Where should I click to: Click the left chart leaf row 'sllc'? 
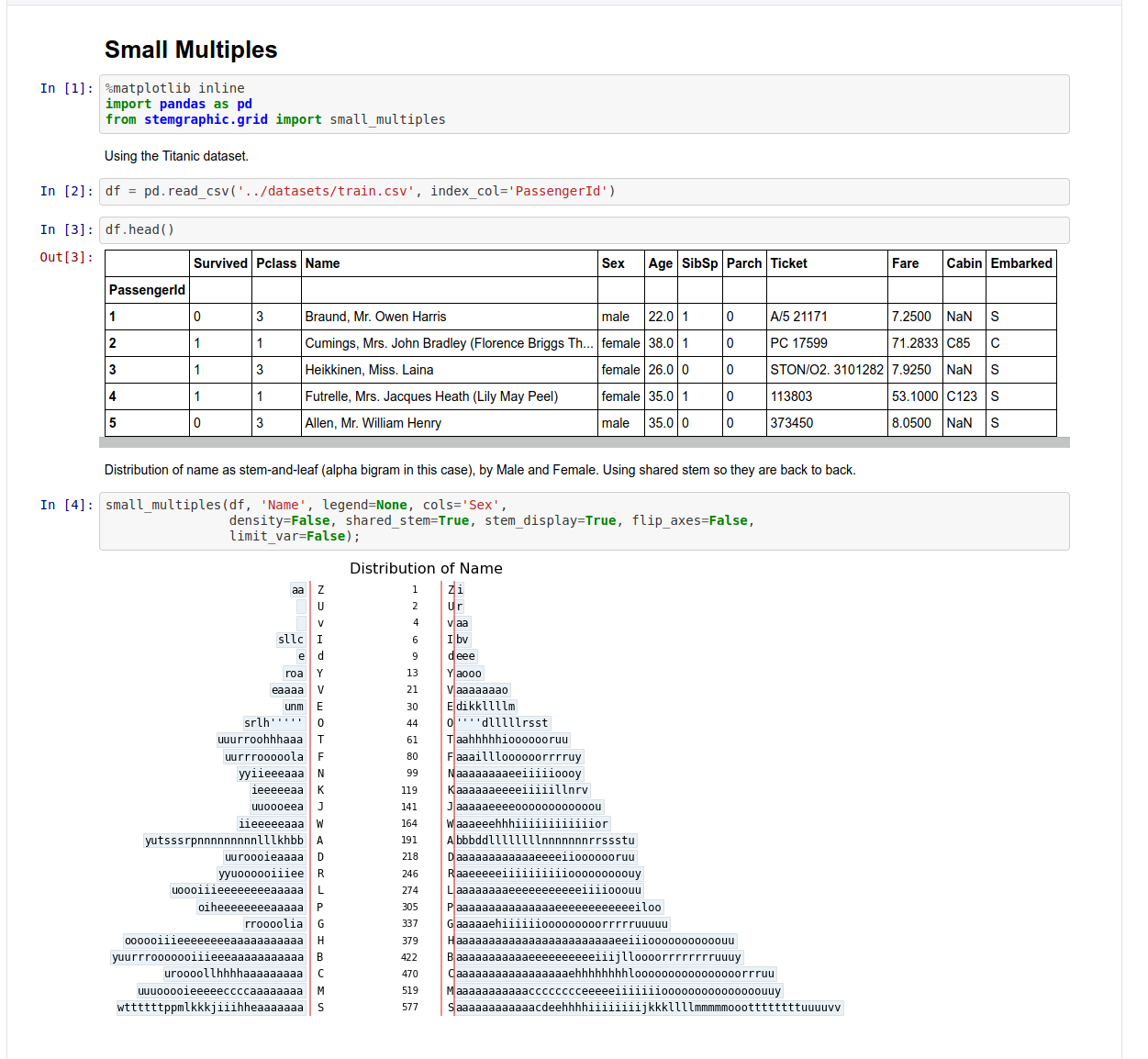pyautogui.click(x=291, y=640)
